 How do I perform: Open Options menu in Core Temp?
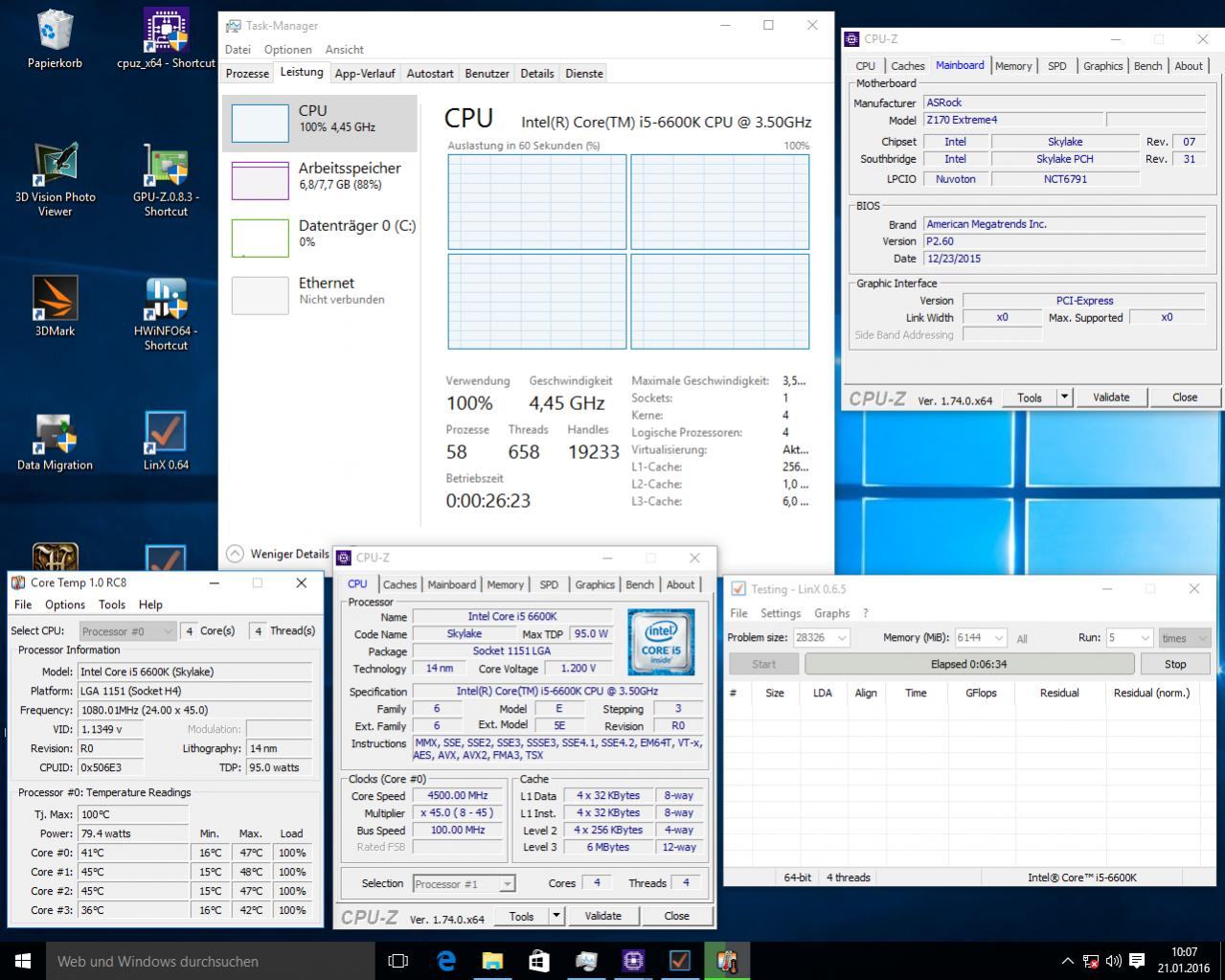[x=65, y=604]
